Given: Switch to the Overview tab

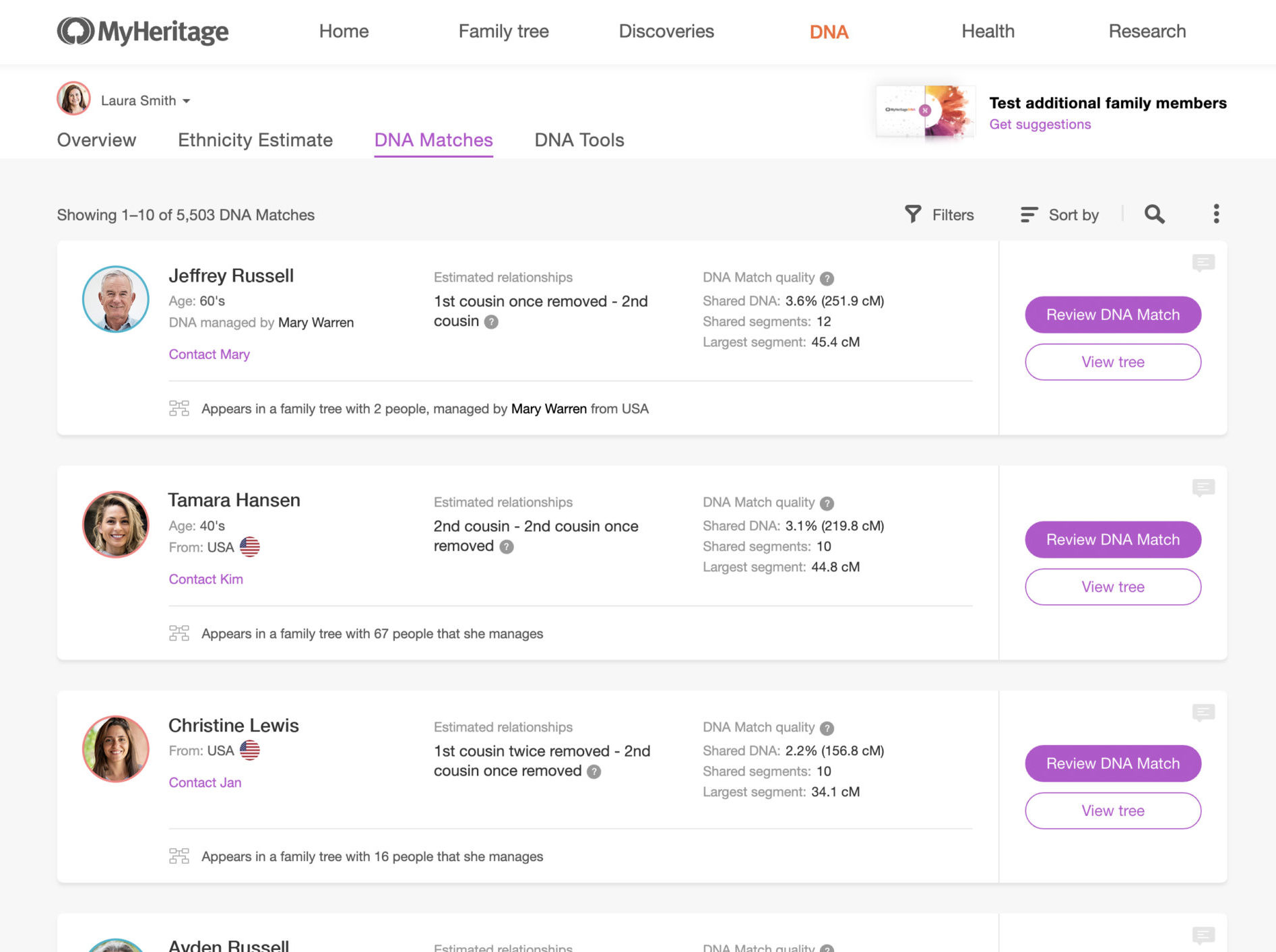Looking at the screenshot, I should click(x=96, y=140).
